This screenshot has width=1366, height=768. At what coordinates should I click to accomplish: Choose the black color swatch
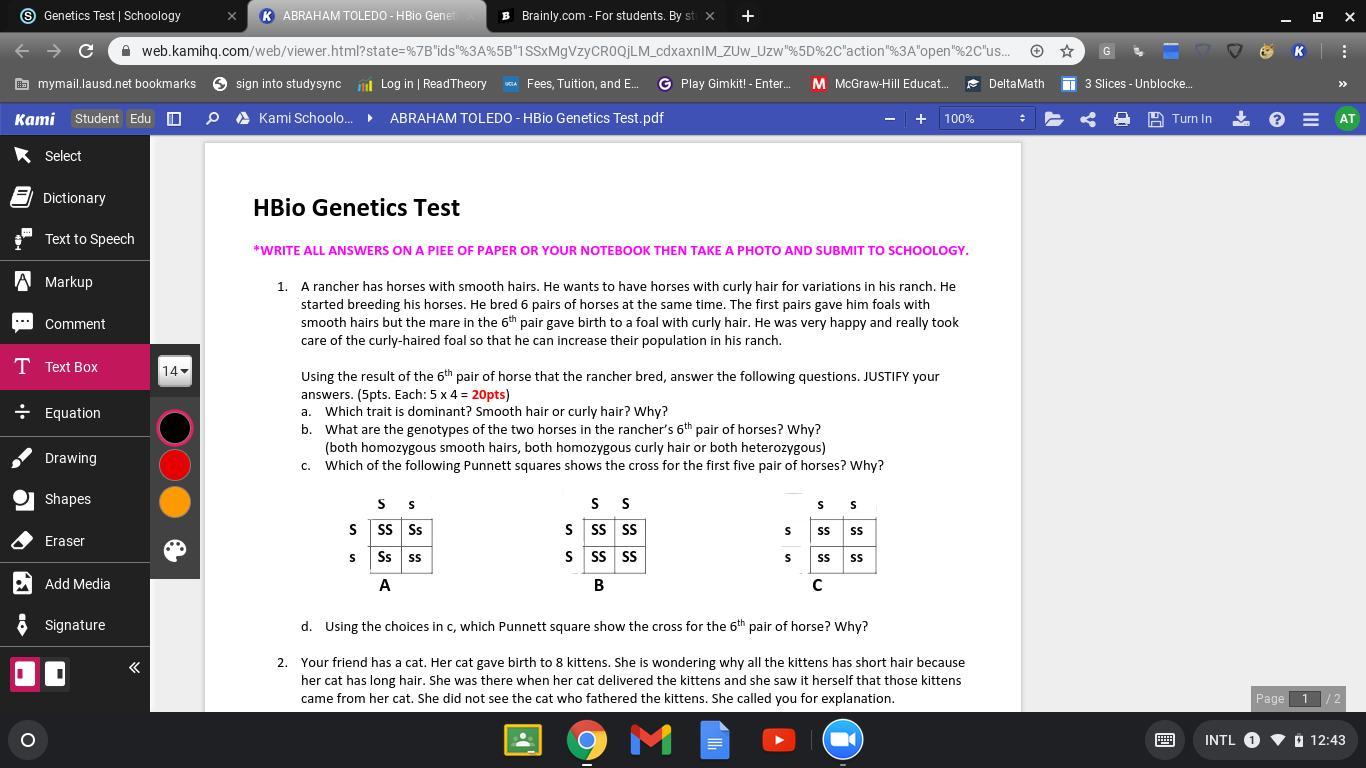coord(175,428)
